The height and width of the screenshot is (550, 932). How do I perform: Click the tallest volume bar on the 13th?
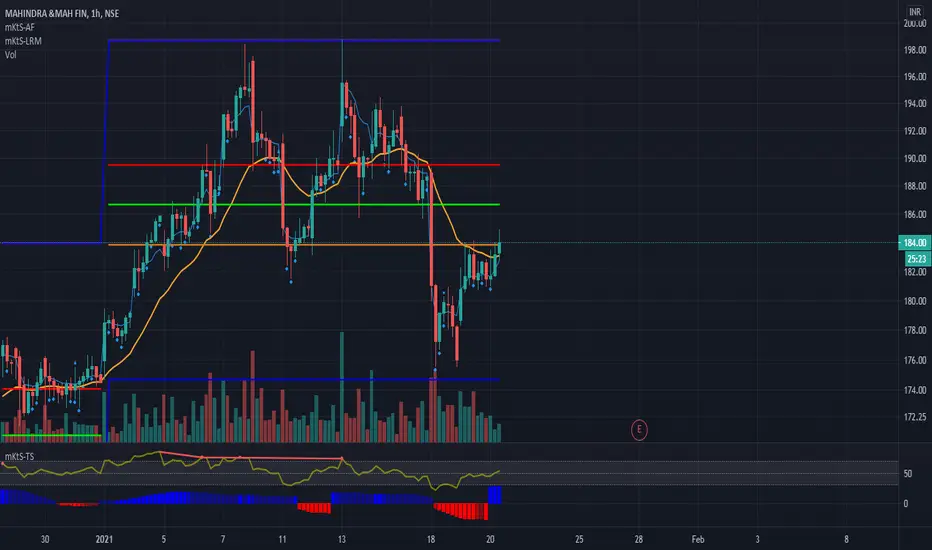342,387
